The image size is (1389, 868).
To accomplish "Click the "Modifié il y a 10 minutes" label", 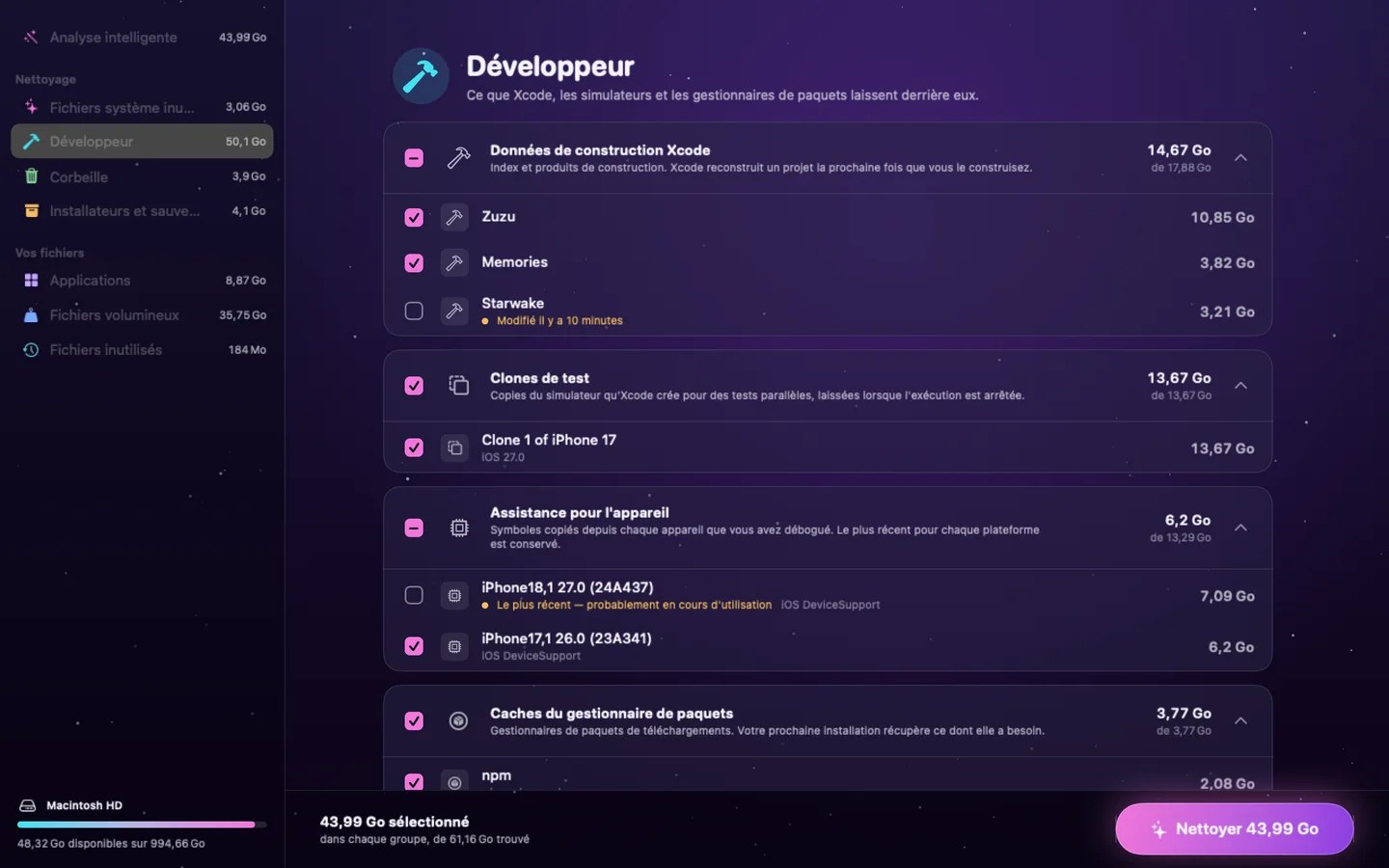I will pos(559,321).
